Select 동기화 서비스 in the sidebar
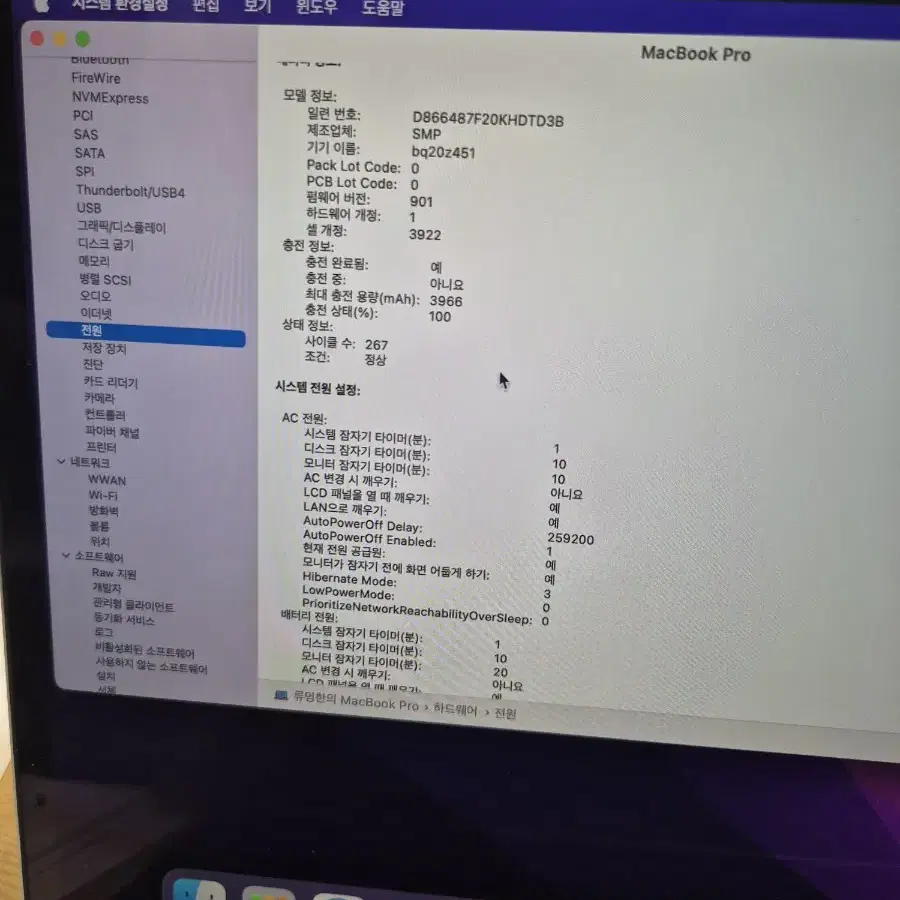This screenshot has height=900, width=900. pyautogui.click(x=124, y=620)
